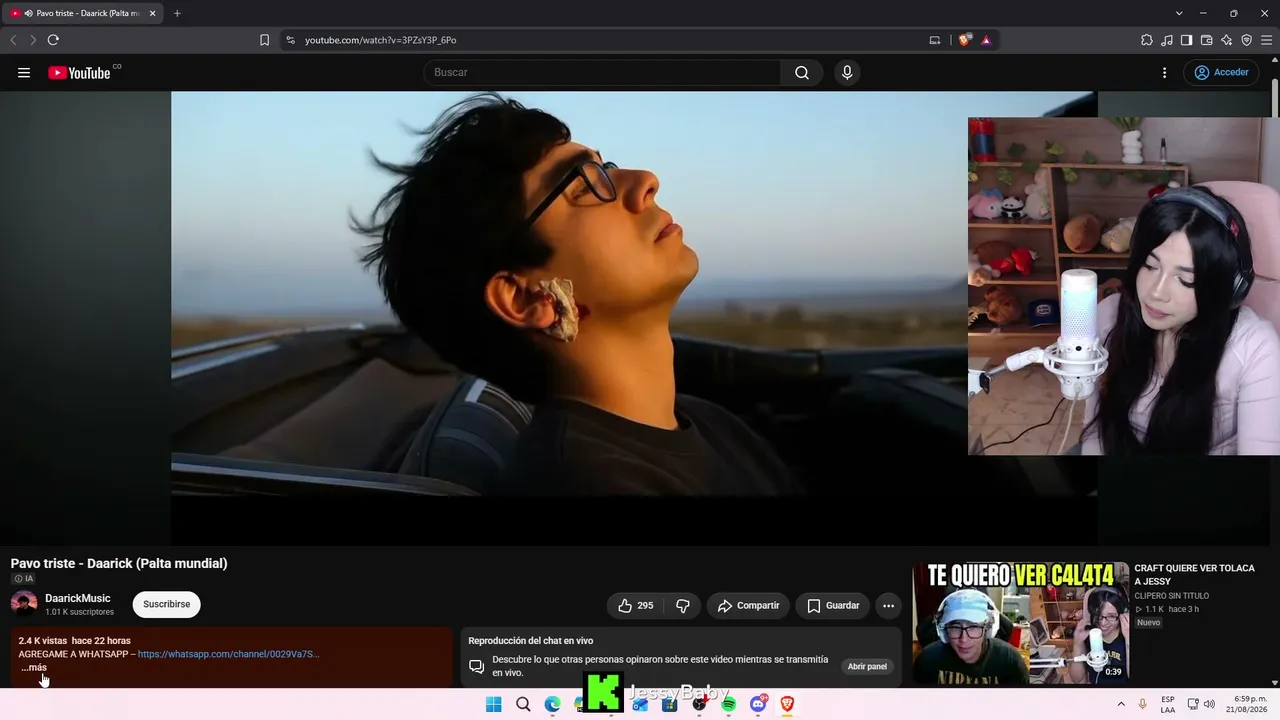Image resolution: width=1280 pixels, height=720 pixels.
Task: Open the TE QUIERO VER C4L4T4 thumbnail
Action: pyautogui.click(x=1020, y=622)
